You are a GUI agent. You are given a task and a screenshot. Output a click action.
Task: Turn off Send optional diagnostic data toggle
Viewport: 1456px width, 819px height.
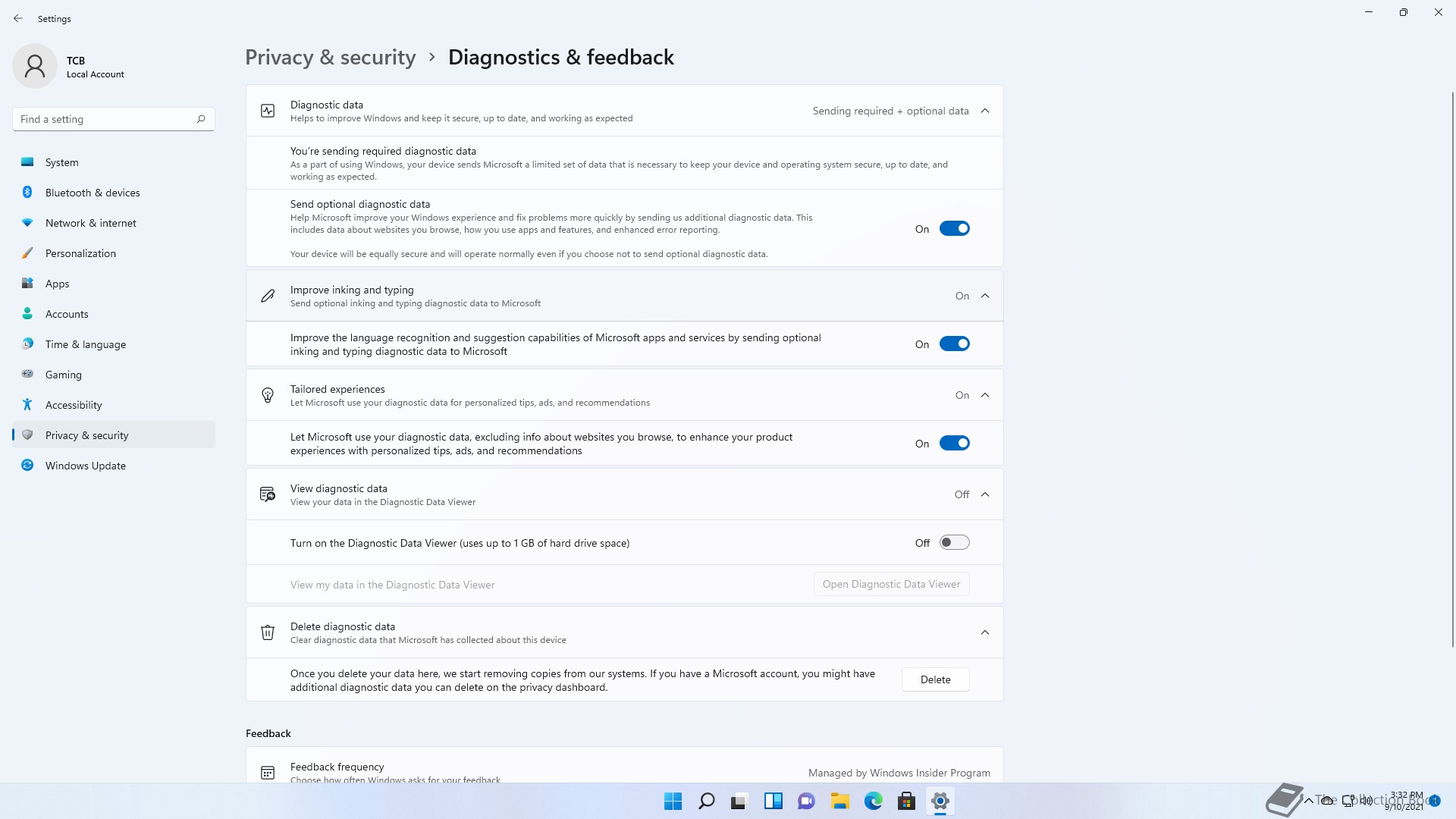(955, 229)
